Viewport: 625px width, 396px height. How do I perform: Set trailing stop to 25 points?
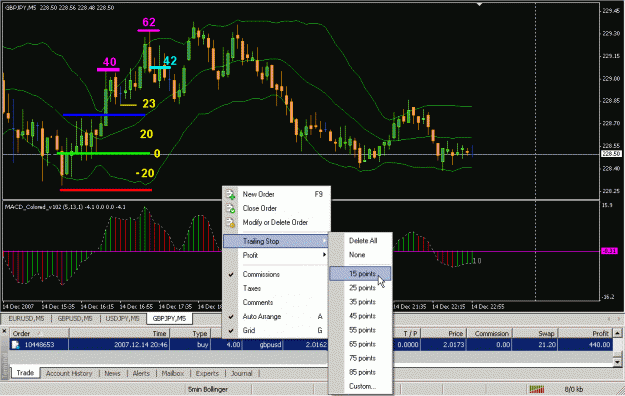pos(361,288)
